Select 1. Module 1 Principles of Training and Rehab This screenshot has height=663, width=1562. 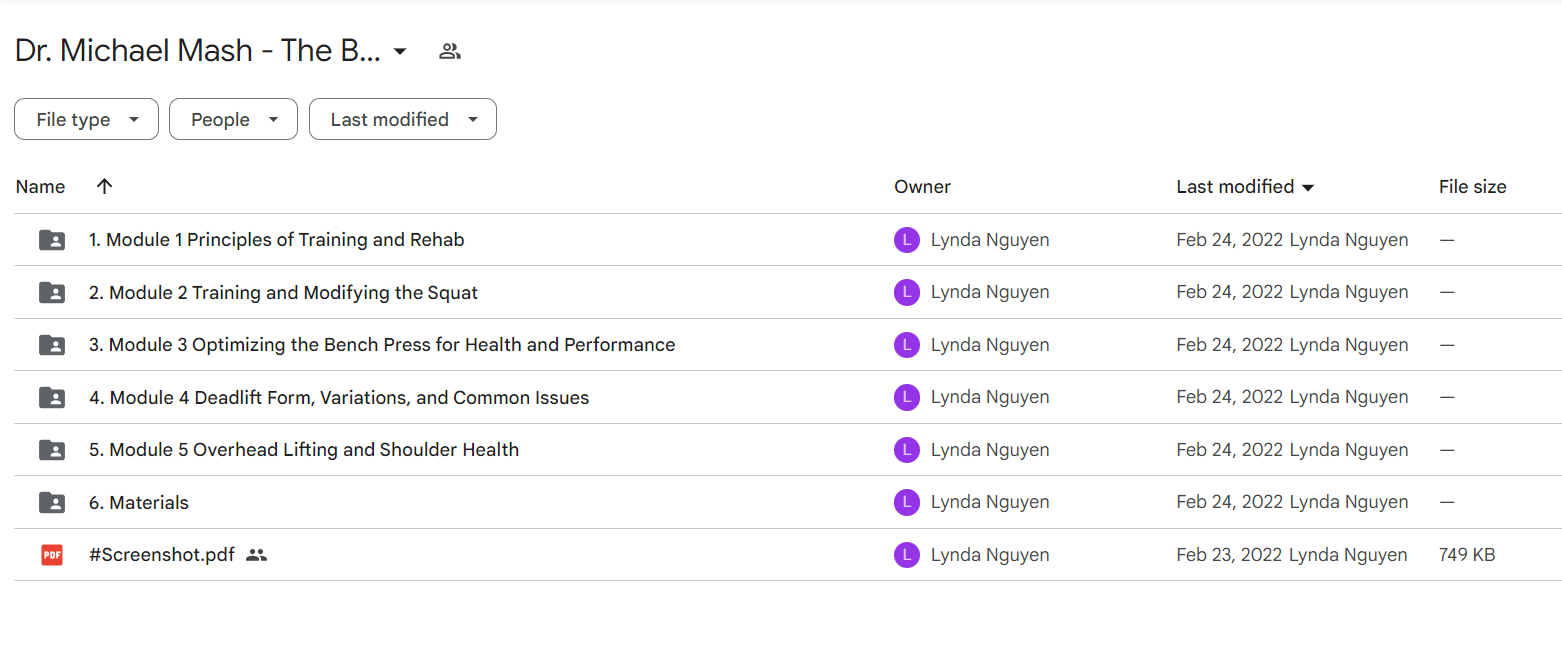coord(277,240)
